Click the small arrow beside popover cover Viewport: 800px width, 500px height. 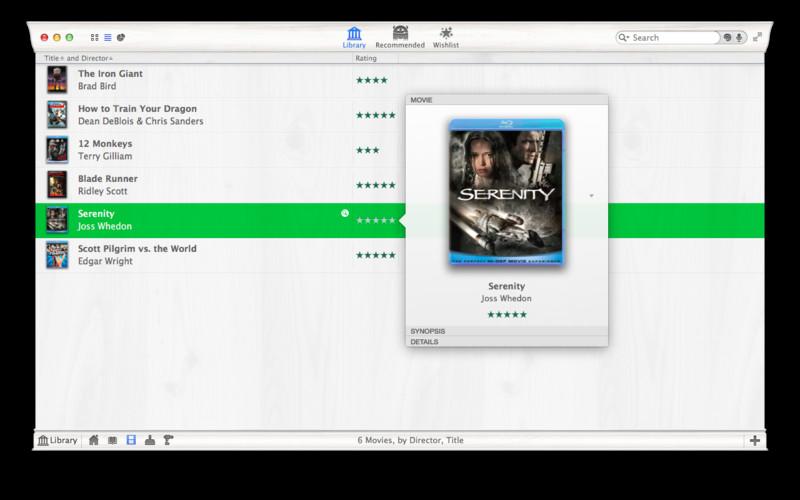(591, 195)
